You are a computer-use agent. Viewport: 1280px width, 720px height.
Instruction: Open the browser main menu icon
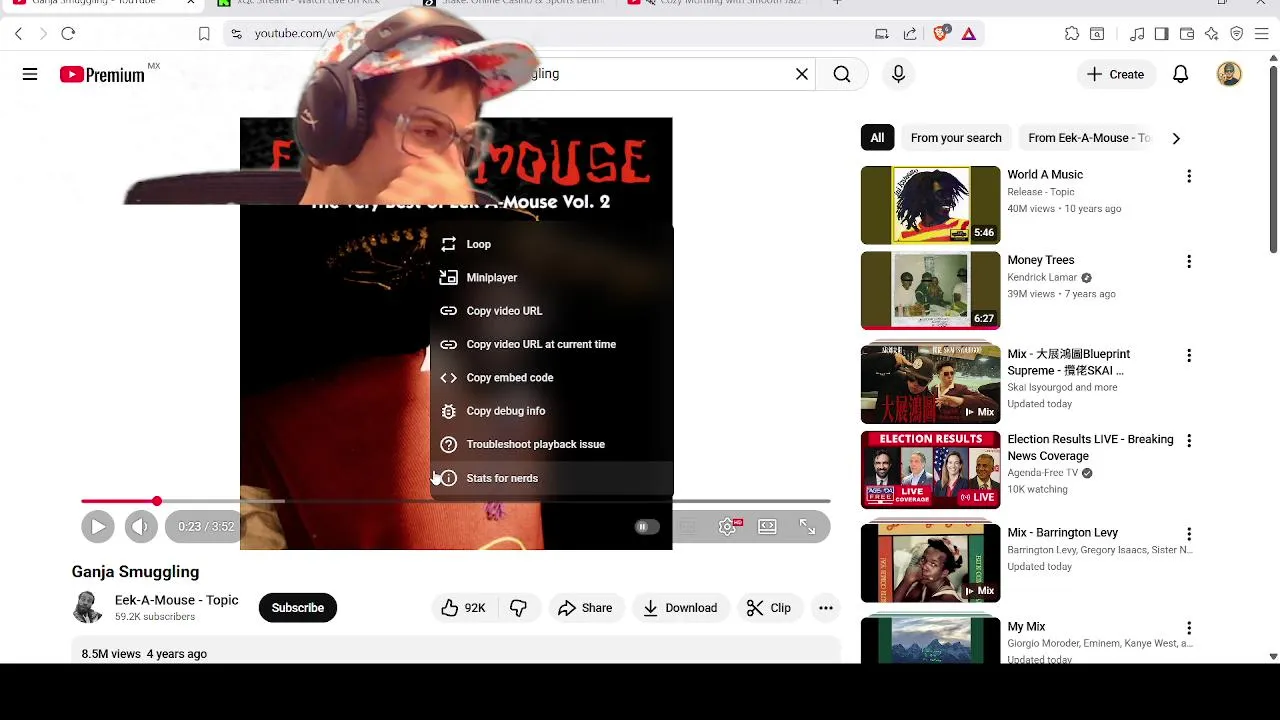click(1262, 34)
